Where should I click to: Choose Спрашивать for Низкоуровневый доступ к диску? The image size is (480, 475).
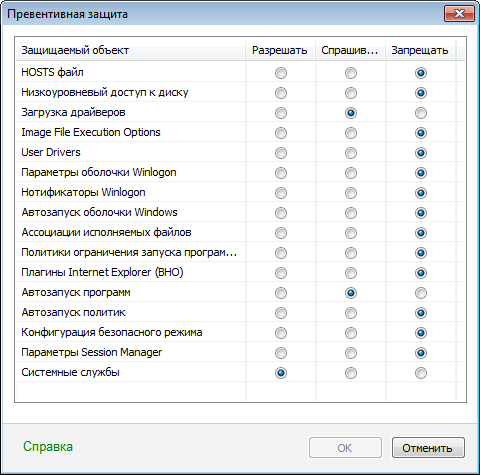(351, 93)
